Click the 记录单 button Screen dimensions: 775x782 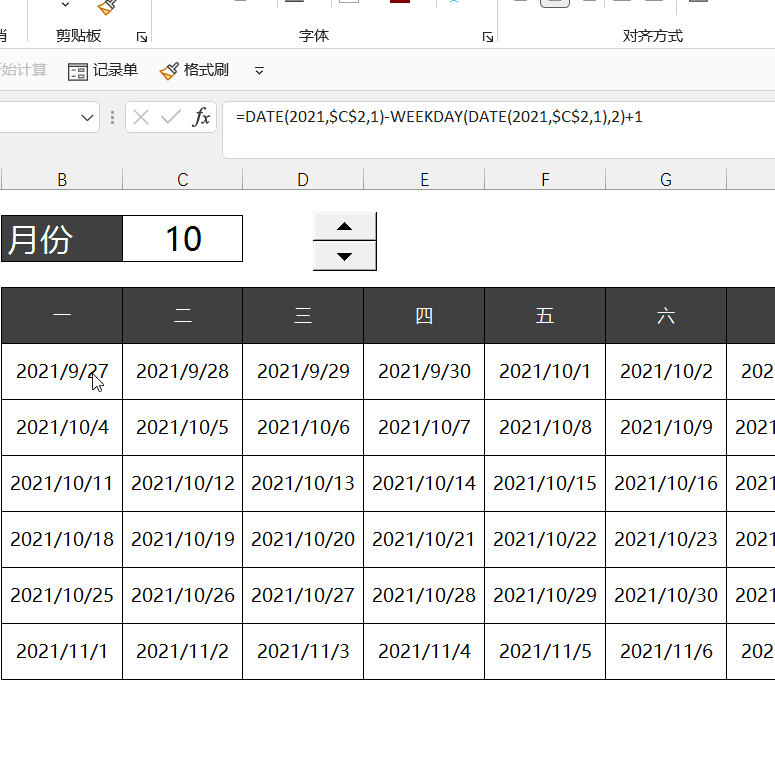click(103, 70)
